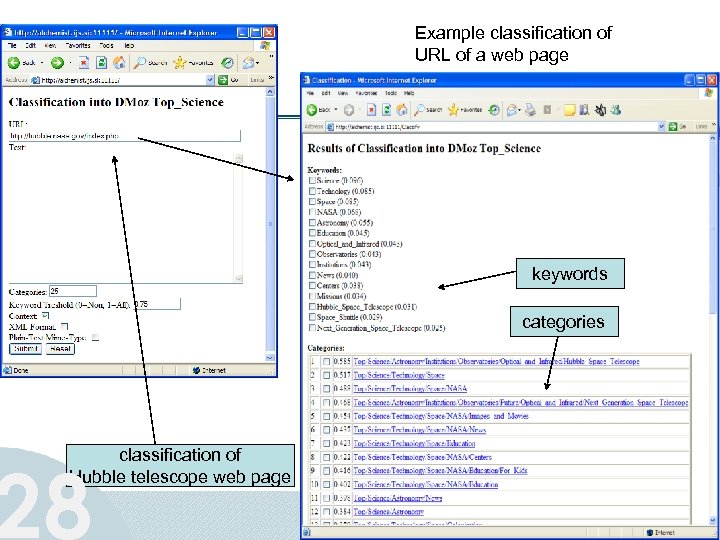Click Refresh icon in Classification window toolbar

point(387,110)
